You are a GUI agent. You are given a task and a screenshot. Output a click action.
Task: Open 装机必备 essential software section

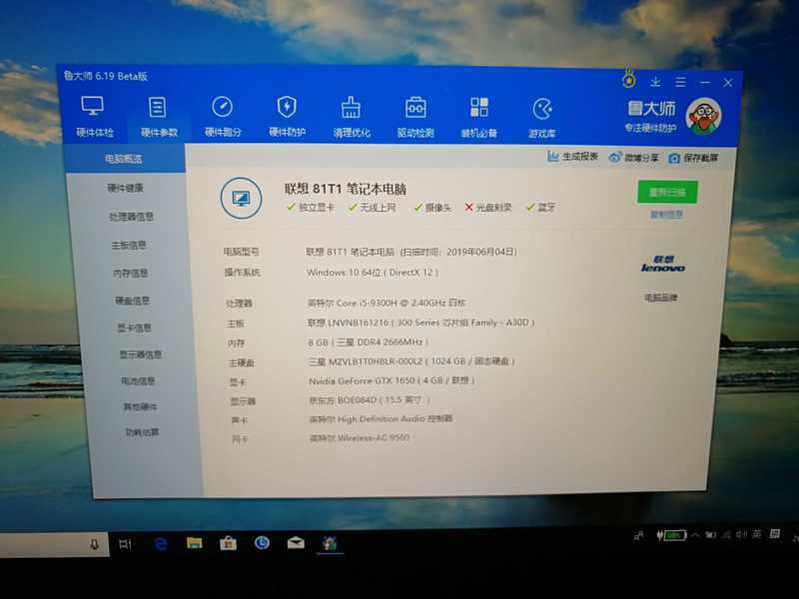click(x=479, y=118)
